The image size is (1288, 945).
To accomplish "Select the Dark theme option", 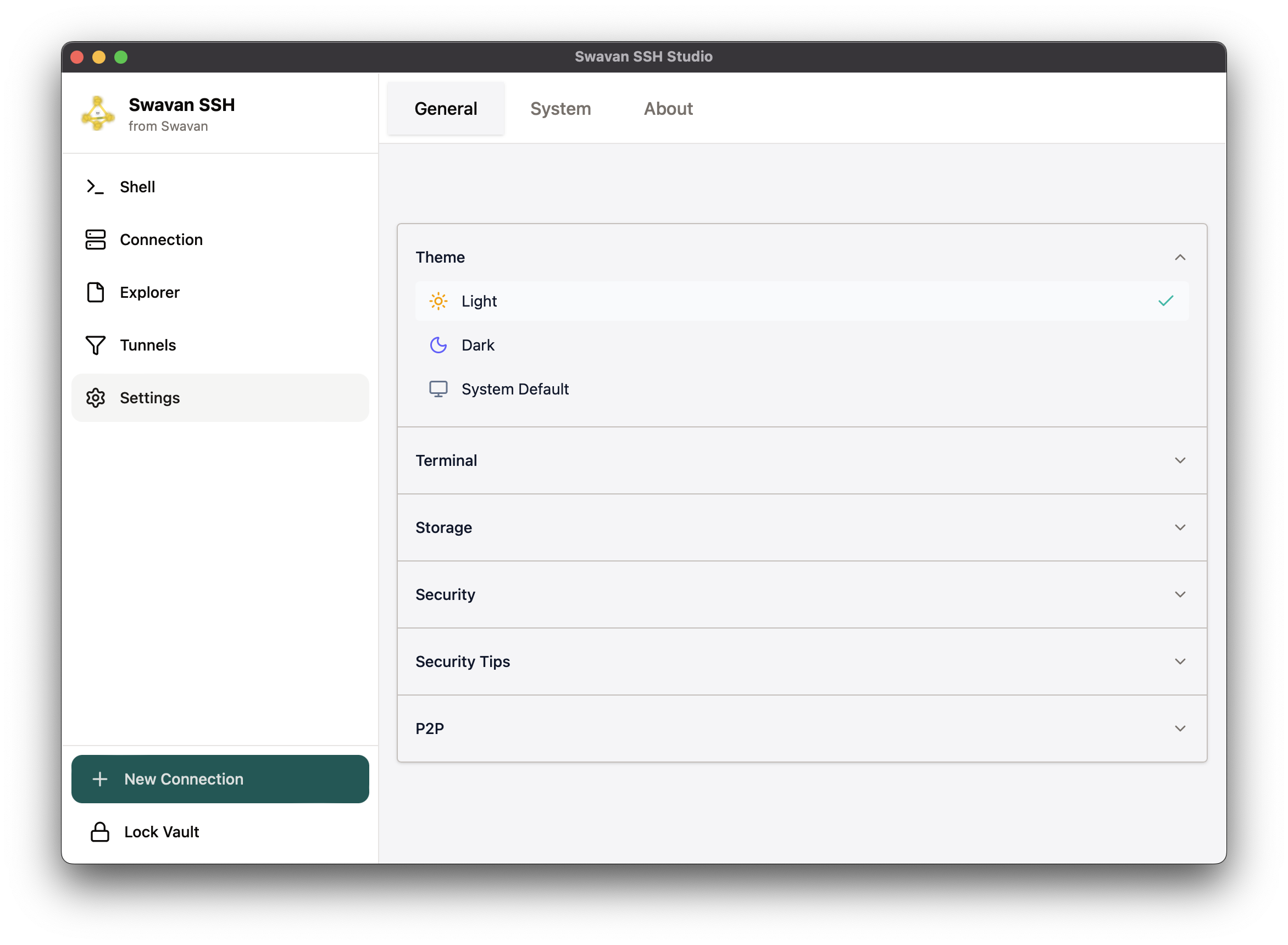I will click(478, 345).
